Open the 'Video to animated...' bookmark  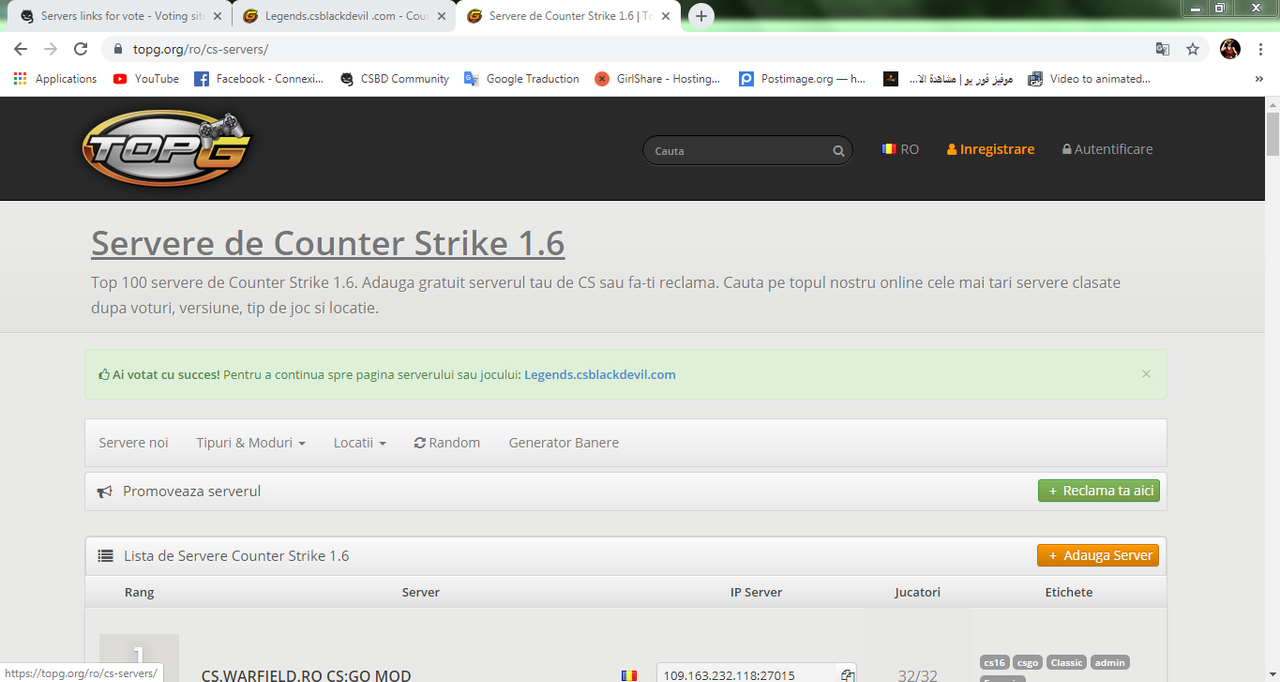[x=1089, y=79]
